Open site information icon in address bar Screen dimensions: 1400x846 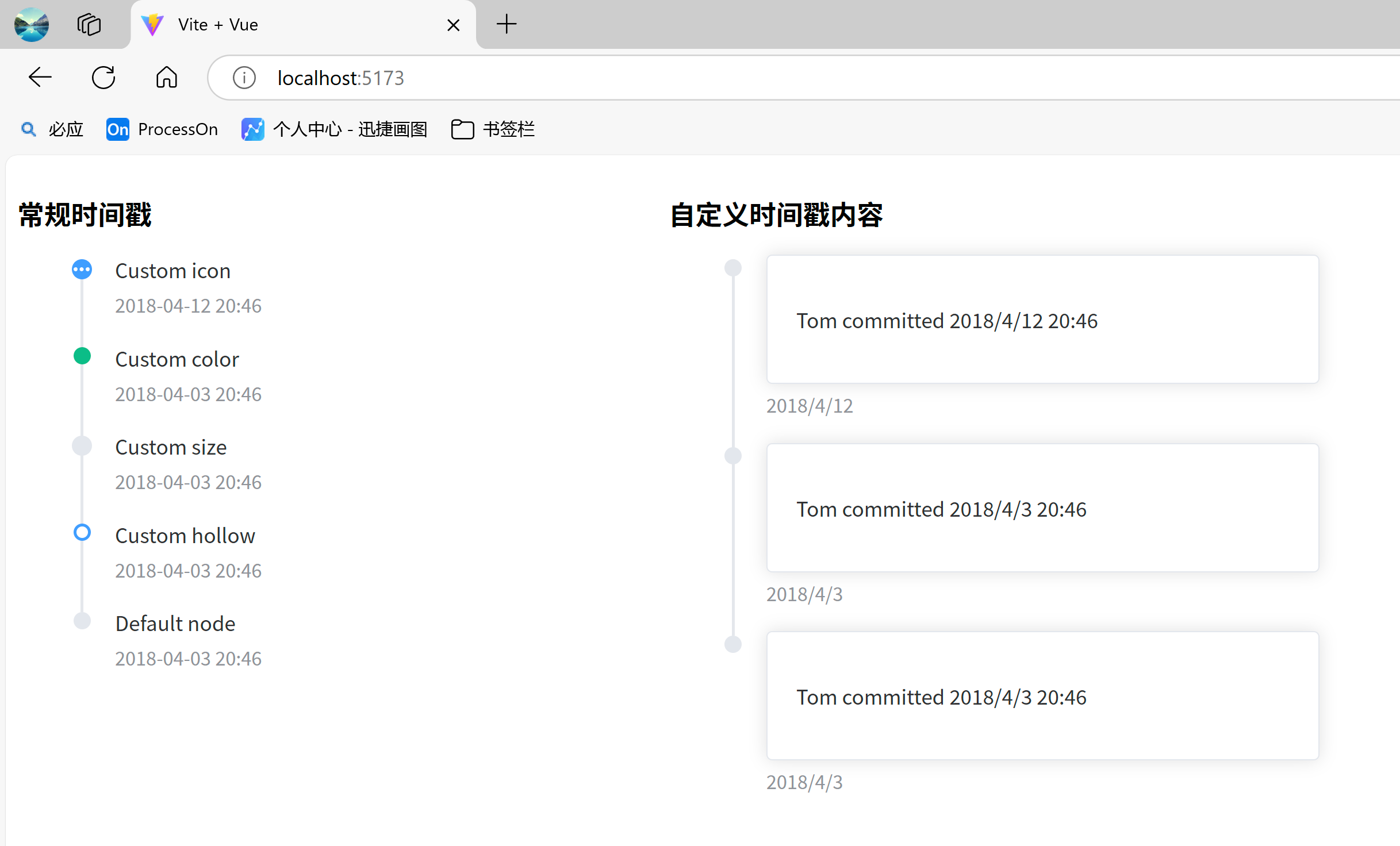point(244,78)
